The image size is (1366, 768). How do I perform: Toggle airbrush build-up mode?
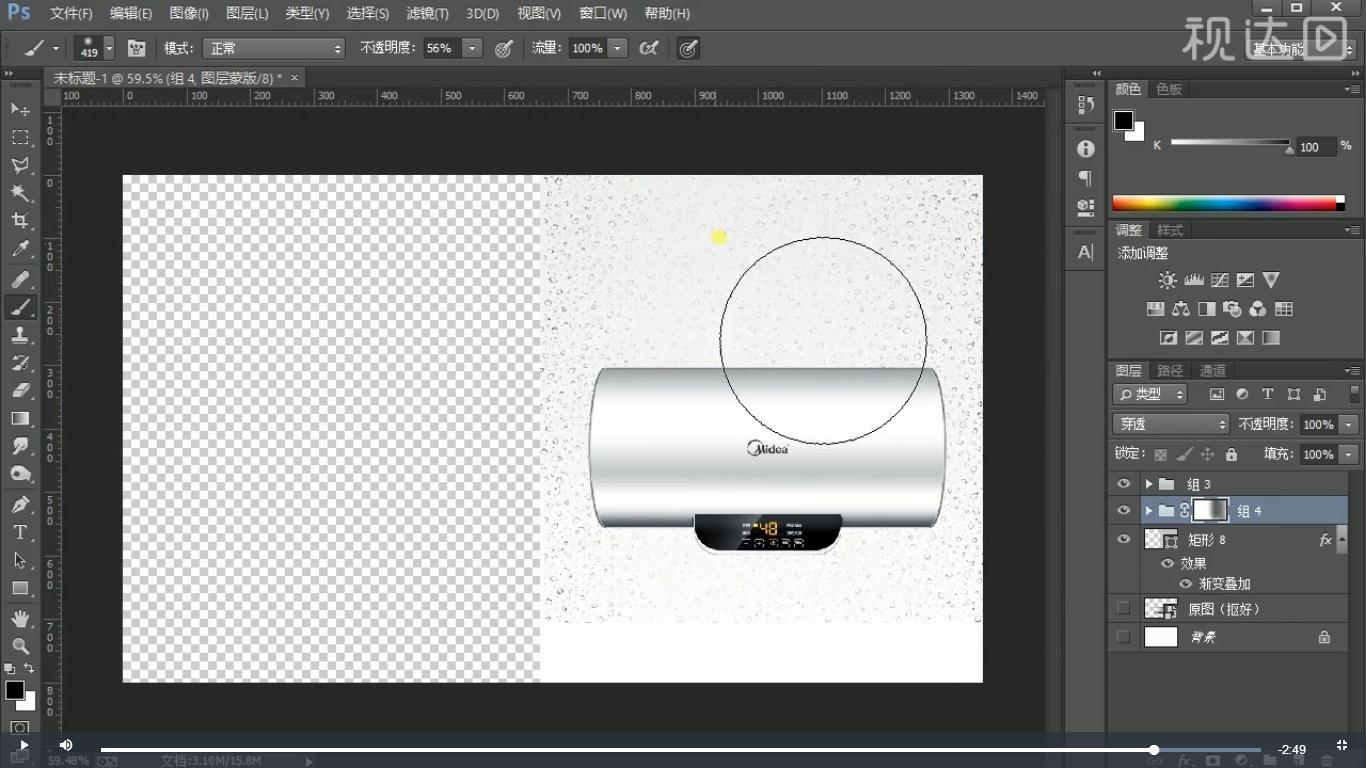click(649, 48)
